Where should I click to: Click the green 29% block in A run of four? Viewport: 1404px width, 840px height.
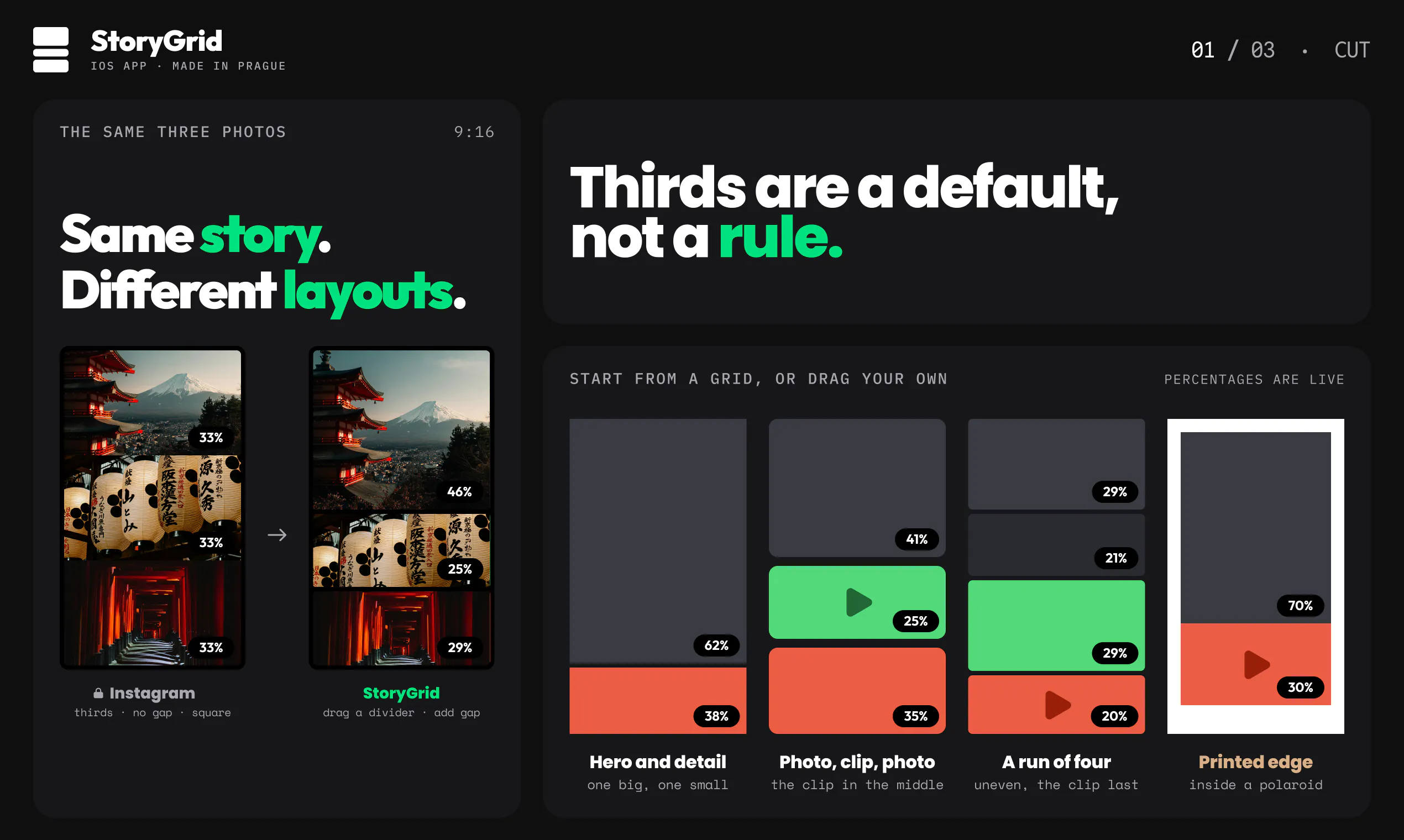tap(1056, 626)
